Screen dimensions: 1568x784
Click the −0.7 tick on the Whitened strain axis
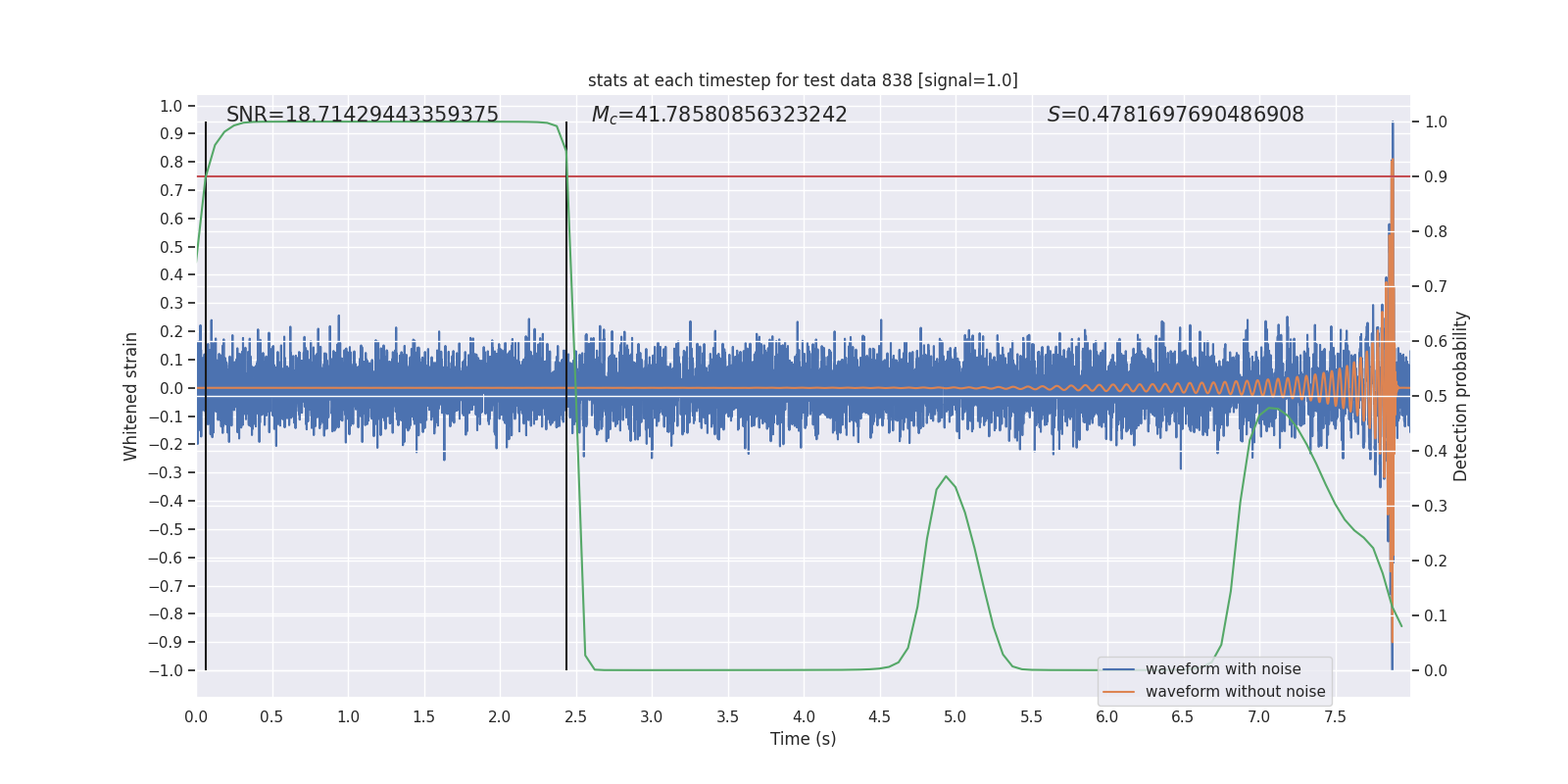coord(166,586)
